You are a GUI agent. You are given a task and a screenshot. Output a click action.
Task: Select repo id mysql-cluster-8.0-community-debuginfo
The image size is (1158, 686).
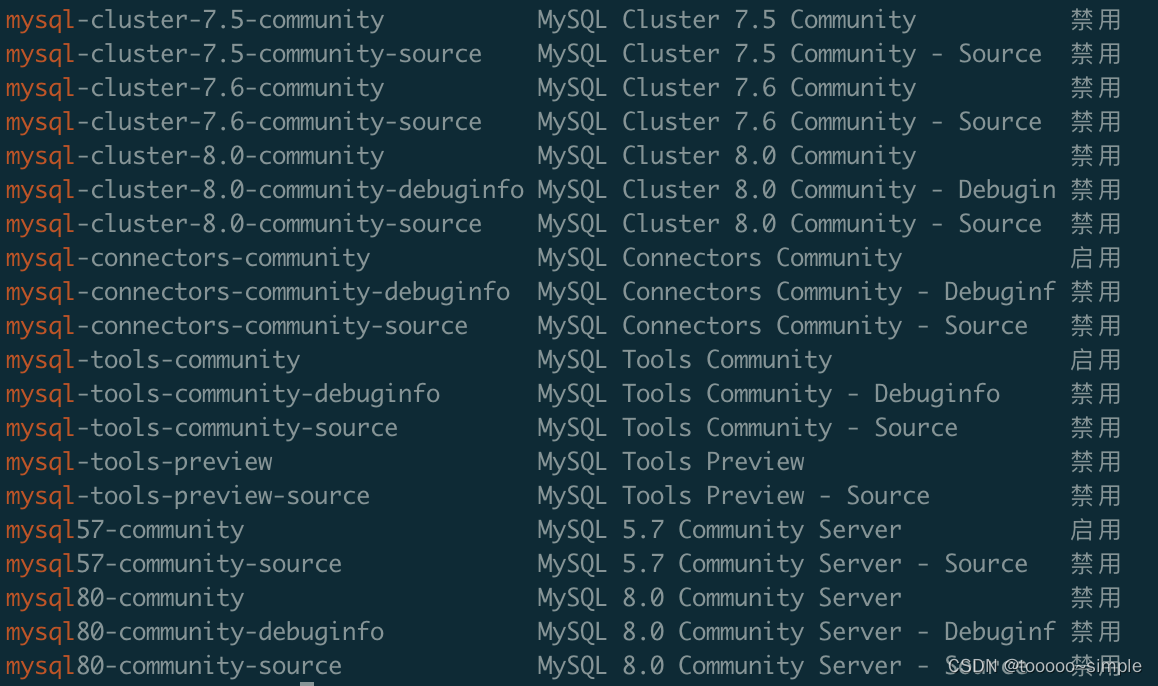265,190
